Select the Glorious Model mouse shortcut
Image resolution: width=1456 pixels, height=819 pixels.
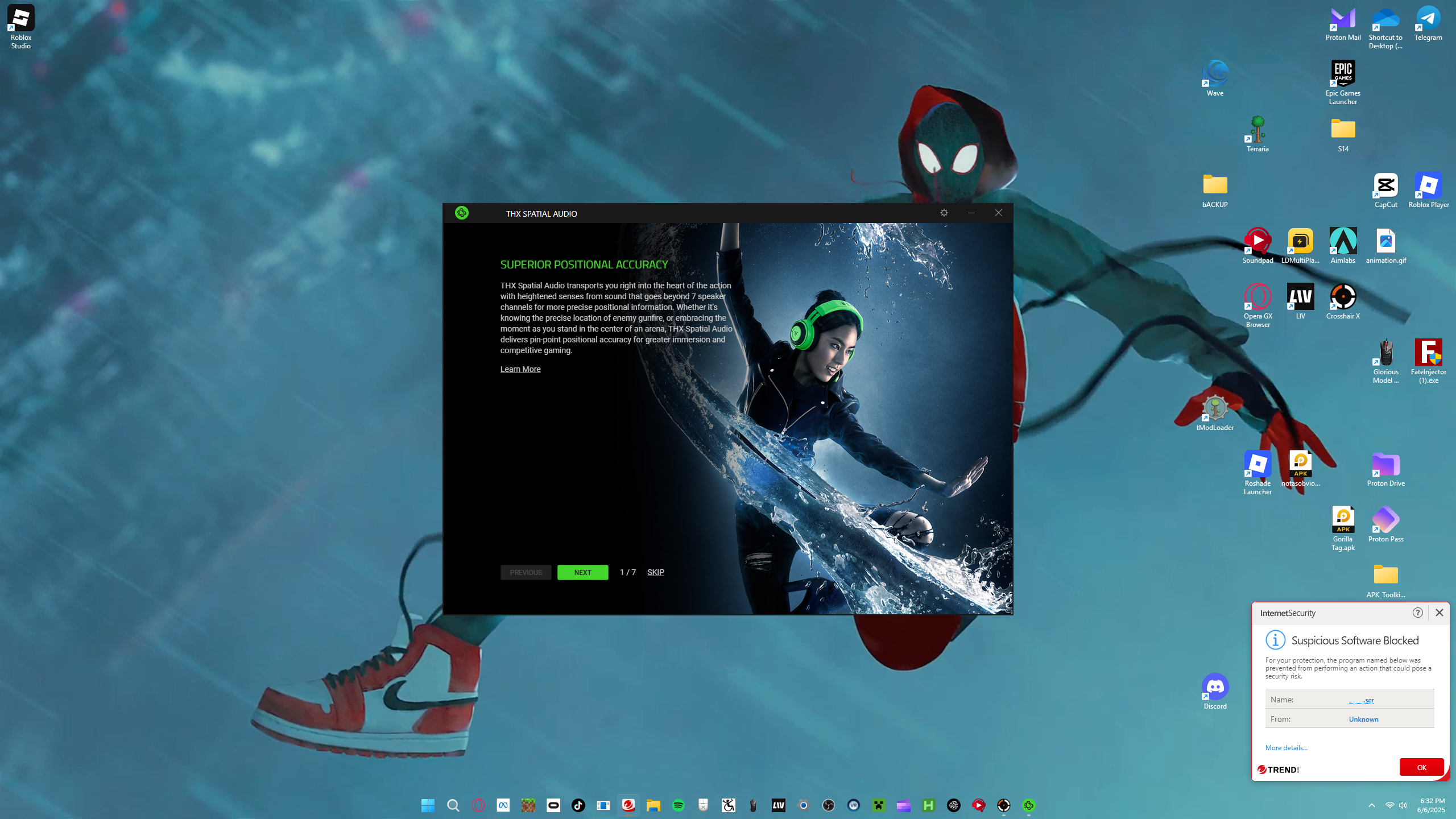[1385, 361]
